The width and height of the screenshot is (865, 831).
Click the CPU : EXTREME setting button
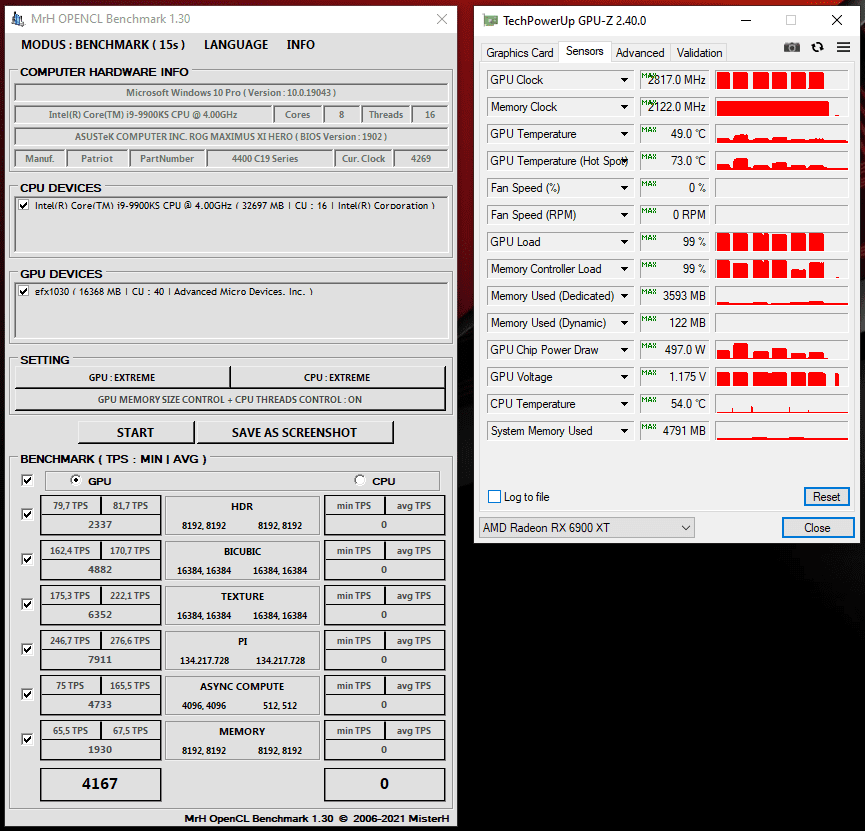(x=337, y=377)
